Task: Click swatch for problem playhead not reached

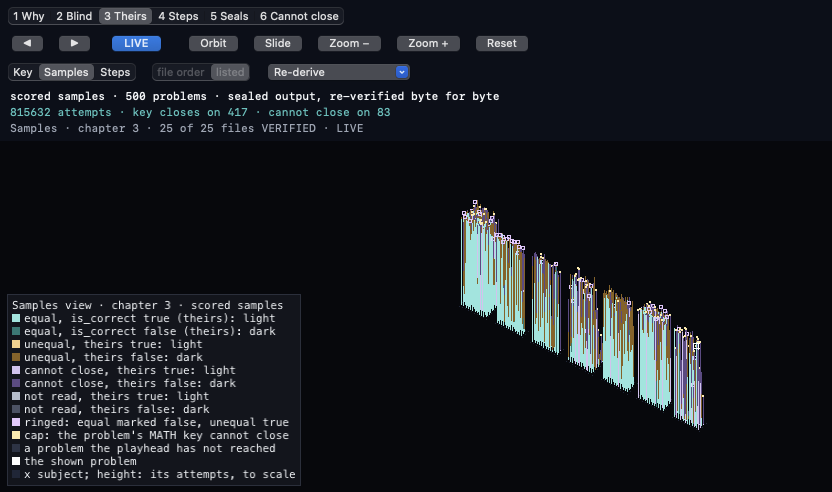Action: (x=16, y=448)
